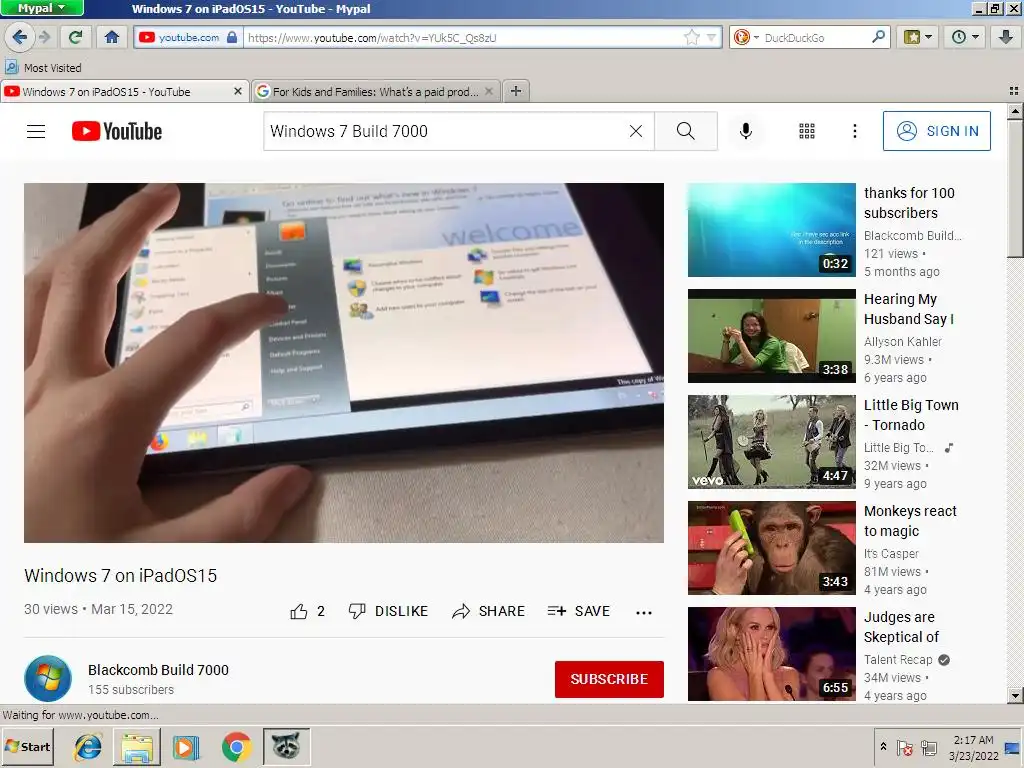1024x768 pixels.
Task: Click the page scrollbar down arrow
Action: [1015, 696]
